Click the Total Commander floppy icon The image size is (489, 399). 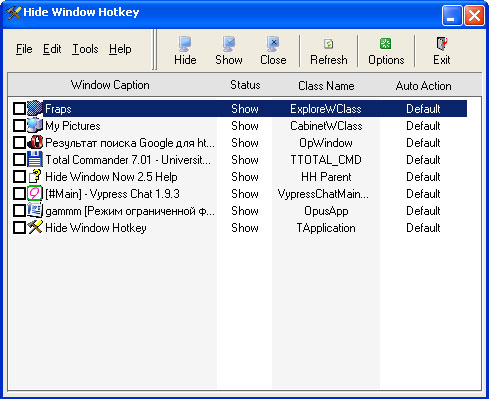[x=35, y=159]
